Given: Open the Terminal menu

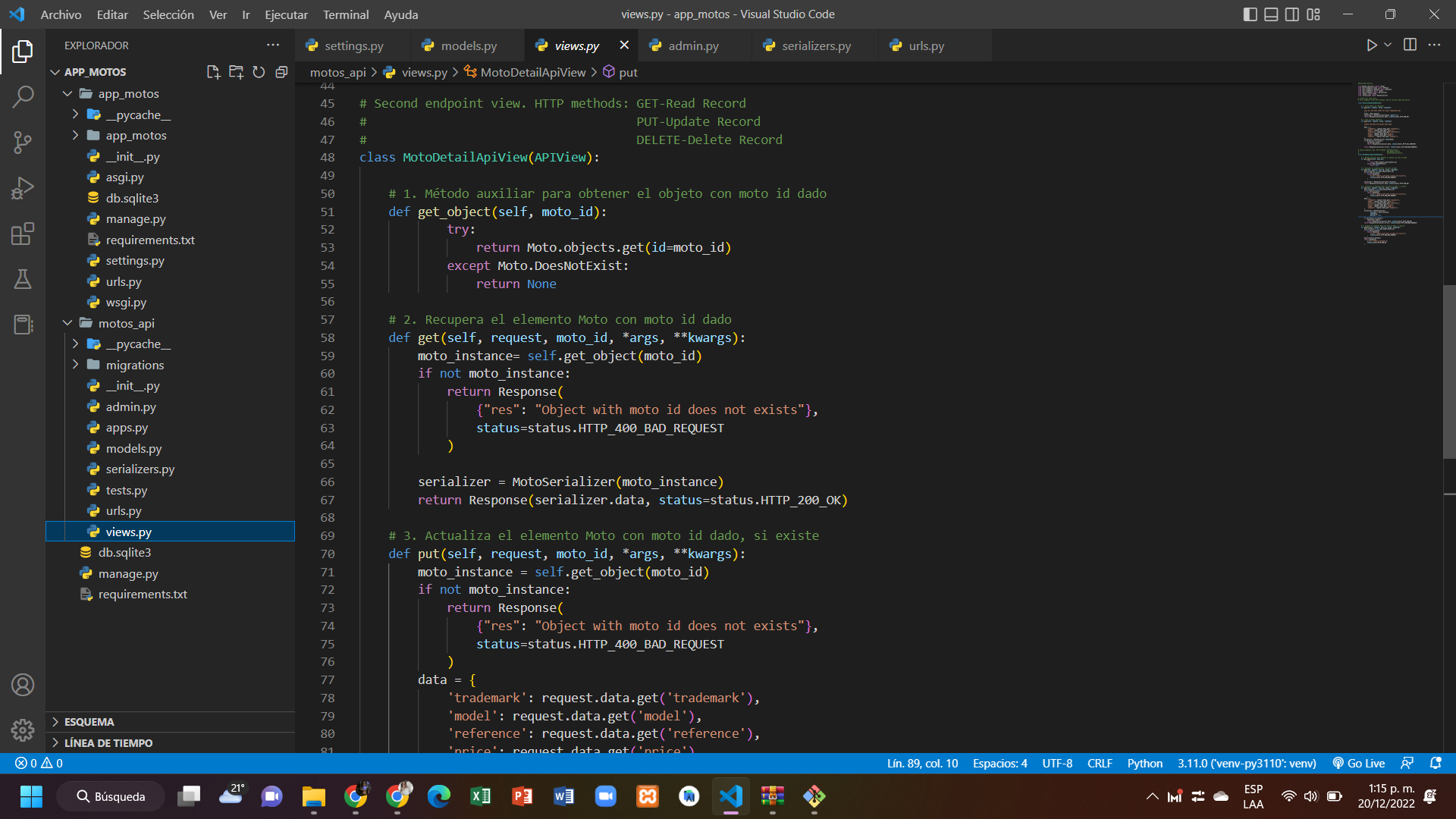Looking at the screenshot, I should click(346, 14).
